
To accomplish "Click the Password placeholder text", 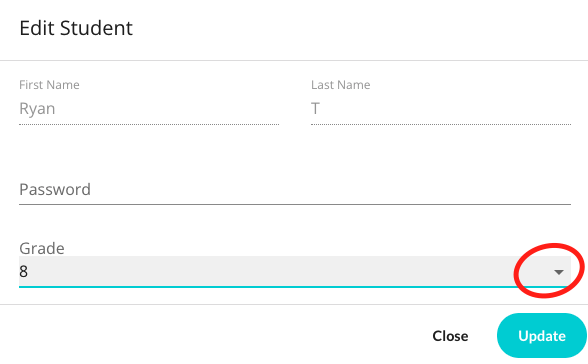I will 55,190.
